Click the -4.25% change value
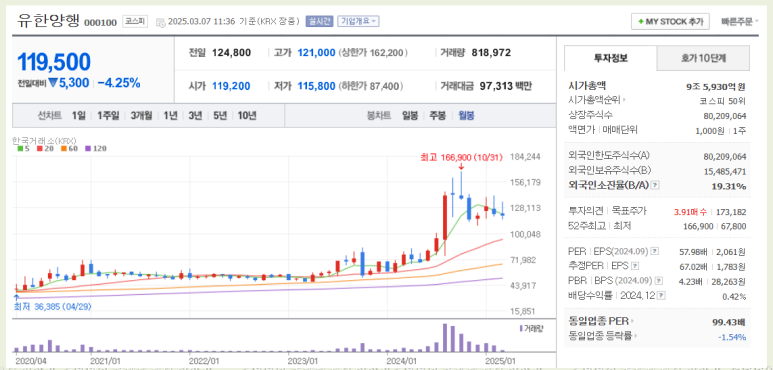Image resolution: width=773 pixels, height=370 pixels. pos(119,83)
